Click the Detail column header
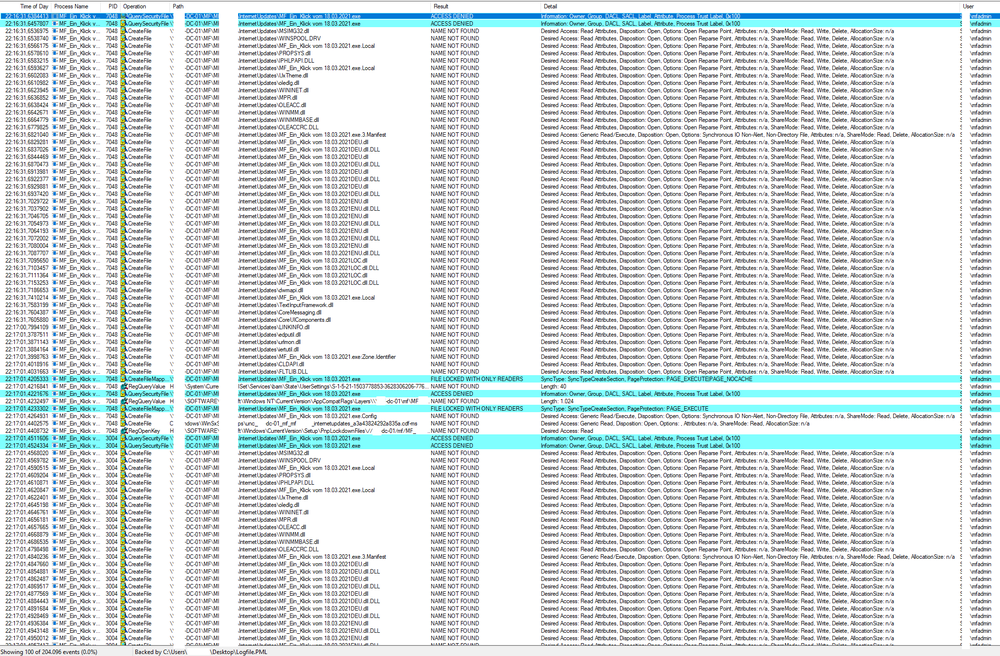The image size is (1000, 656). pyautogui.click(x=550, y=6)
